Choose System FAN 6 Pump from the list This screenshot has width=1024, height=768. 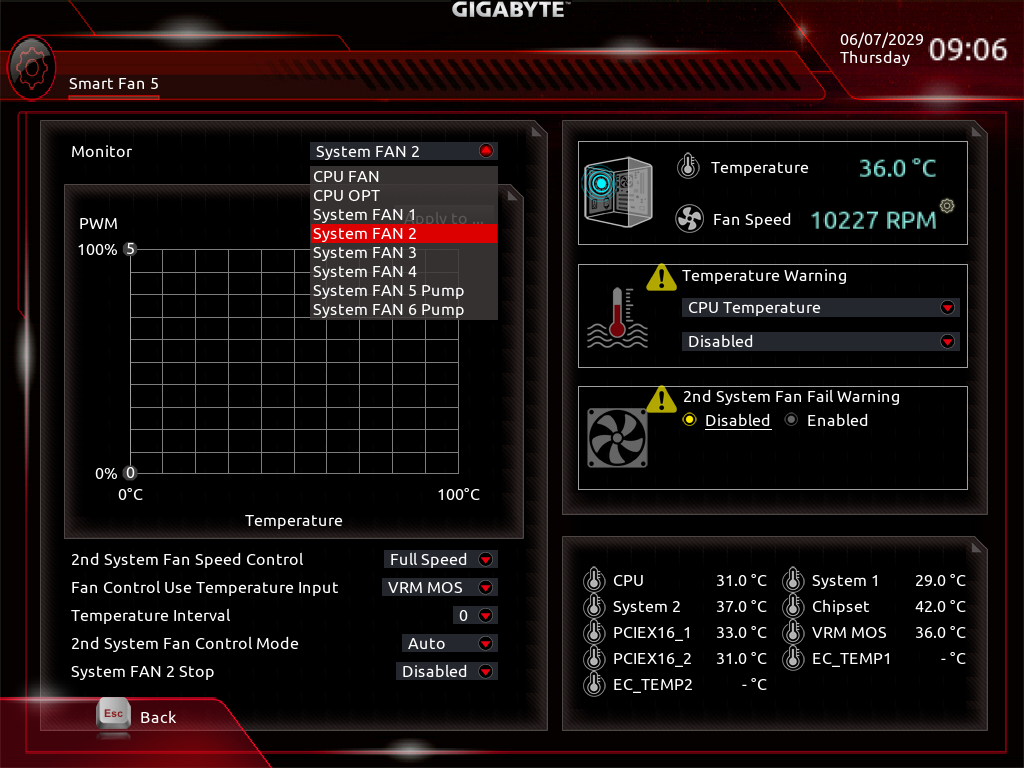click(x=404, y=310)
